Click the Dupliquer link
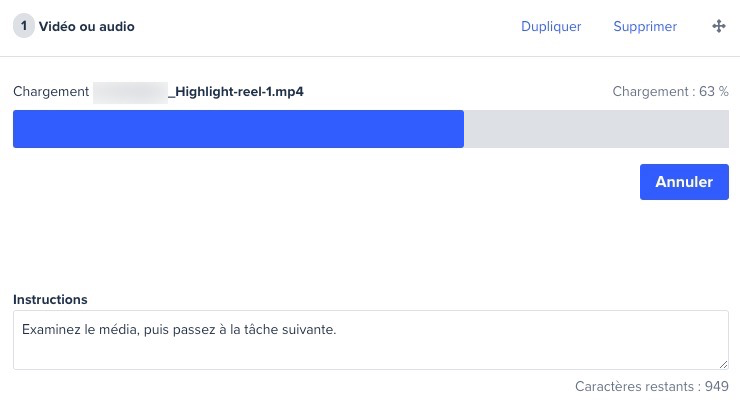 (551, 26)
